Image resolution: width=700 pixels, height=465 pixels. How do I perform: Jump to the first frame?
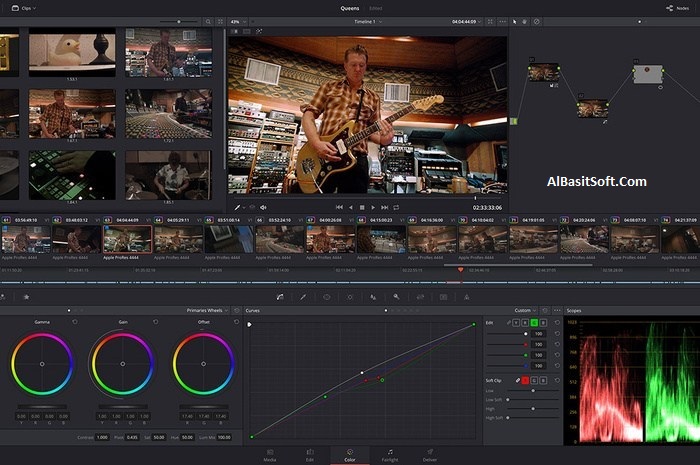[339, 208]
